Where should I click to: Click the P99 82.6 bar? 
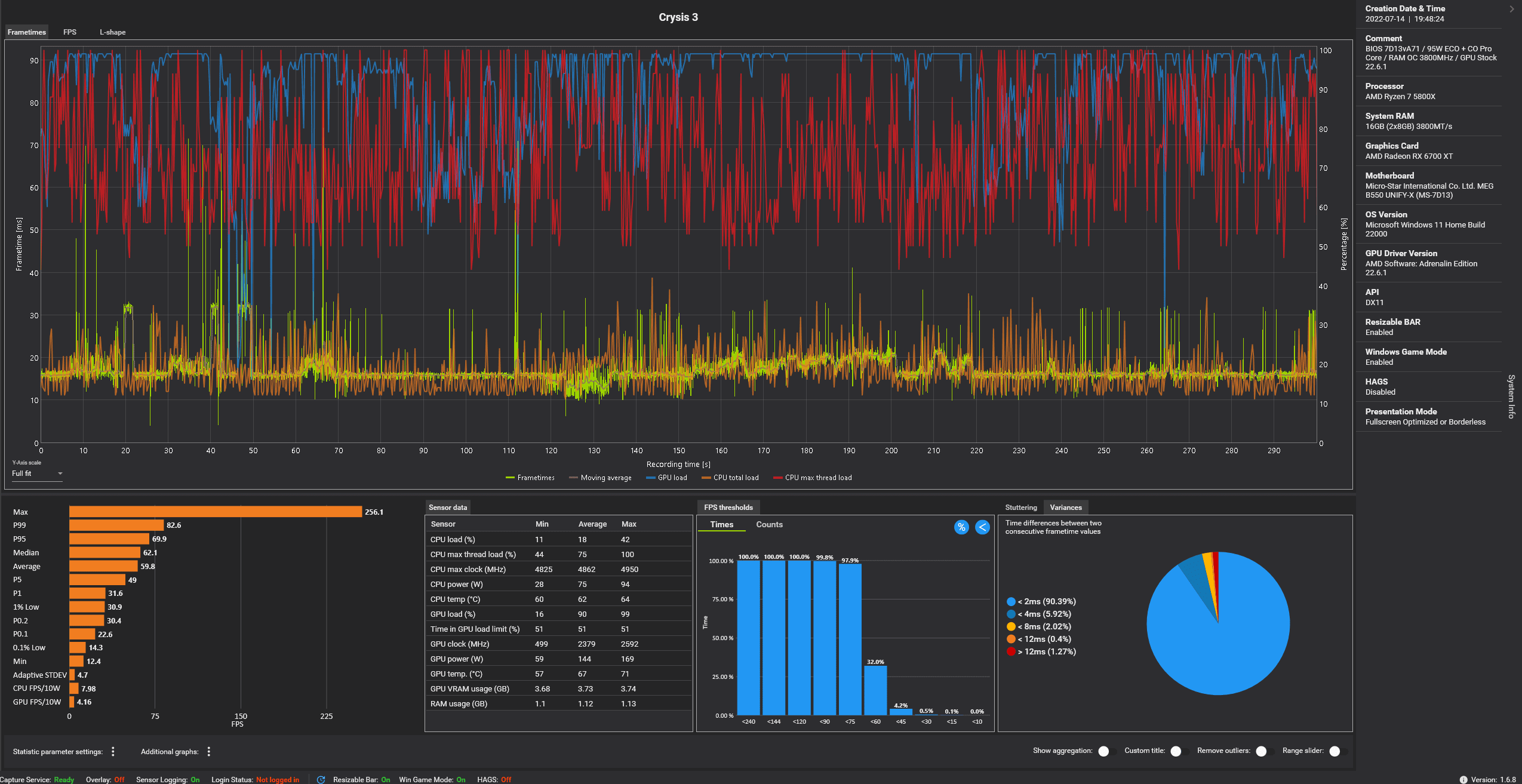pyautogui.click(x=116, y=525)
